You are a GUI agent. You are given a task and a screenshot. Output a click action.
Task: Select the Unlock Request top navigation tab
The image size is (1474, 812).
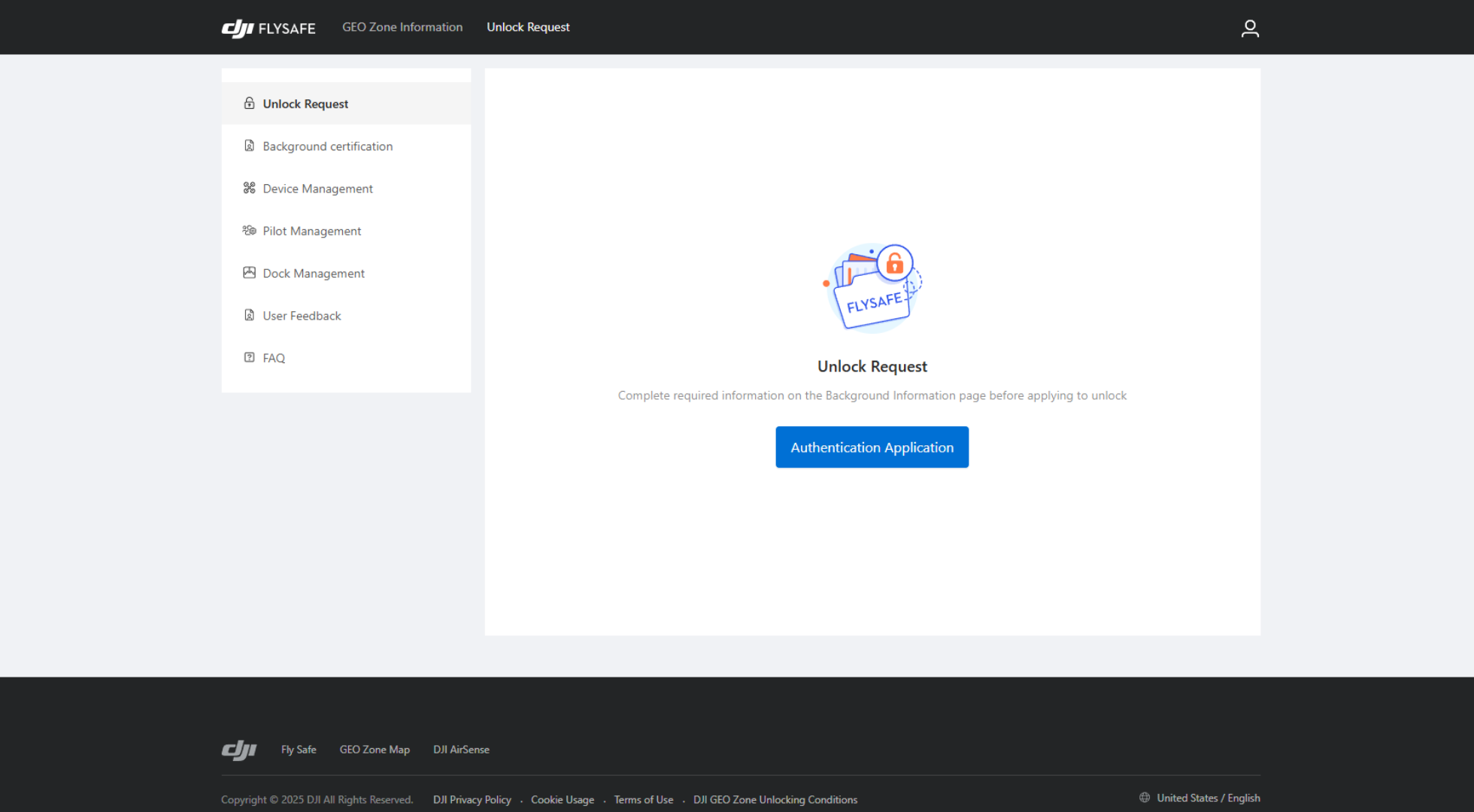pos(528,27)
